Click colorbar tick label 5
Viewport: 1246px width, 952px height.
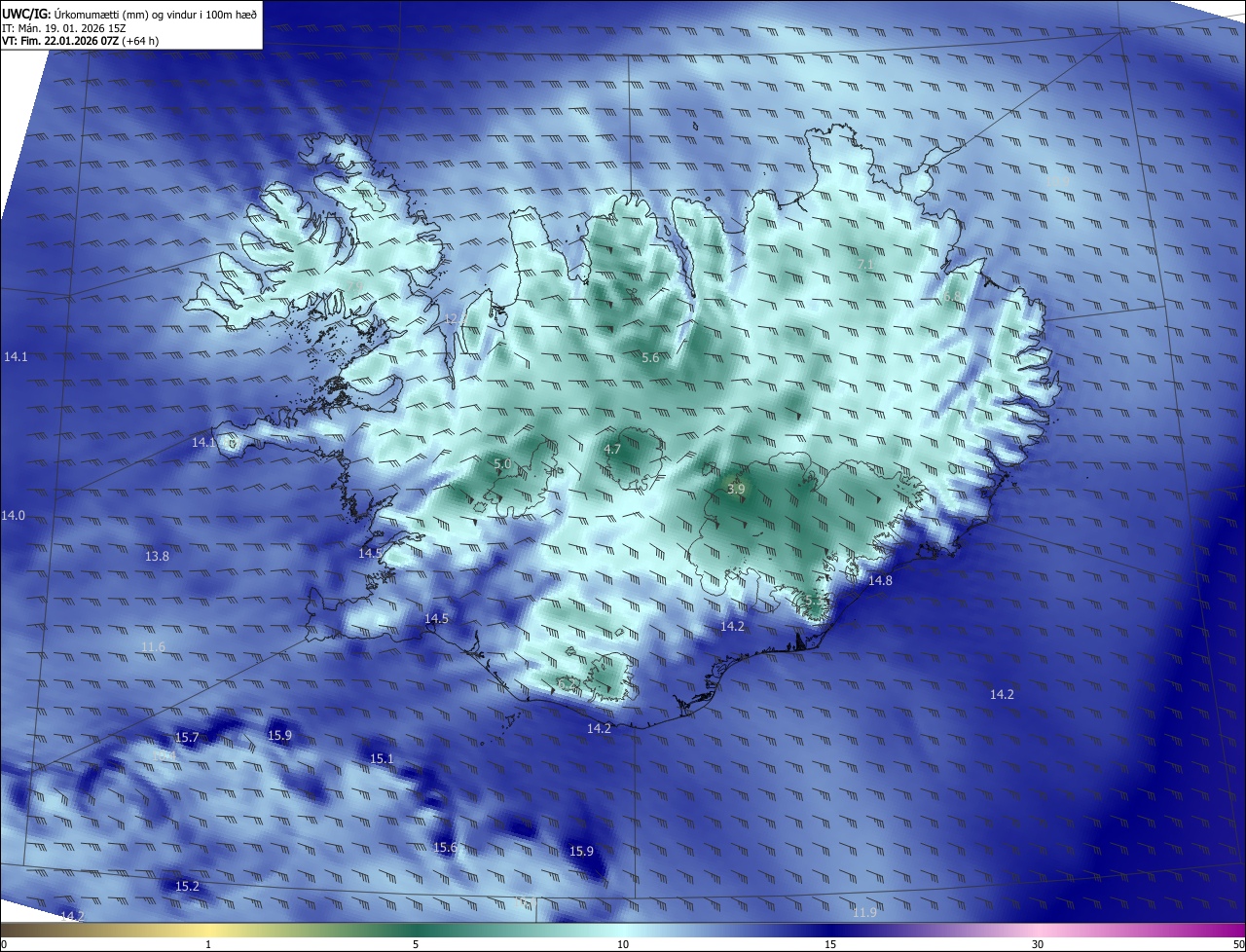click(x=416, y=944)
